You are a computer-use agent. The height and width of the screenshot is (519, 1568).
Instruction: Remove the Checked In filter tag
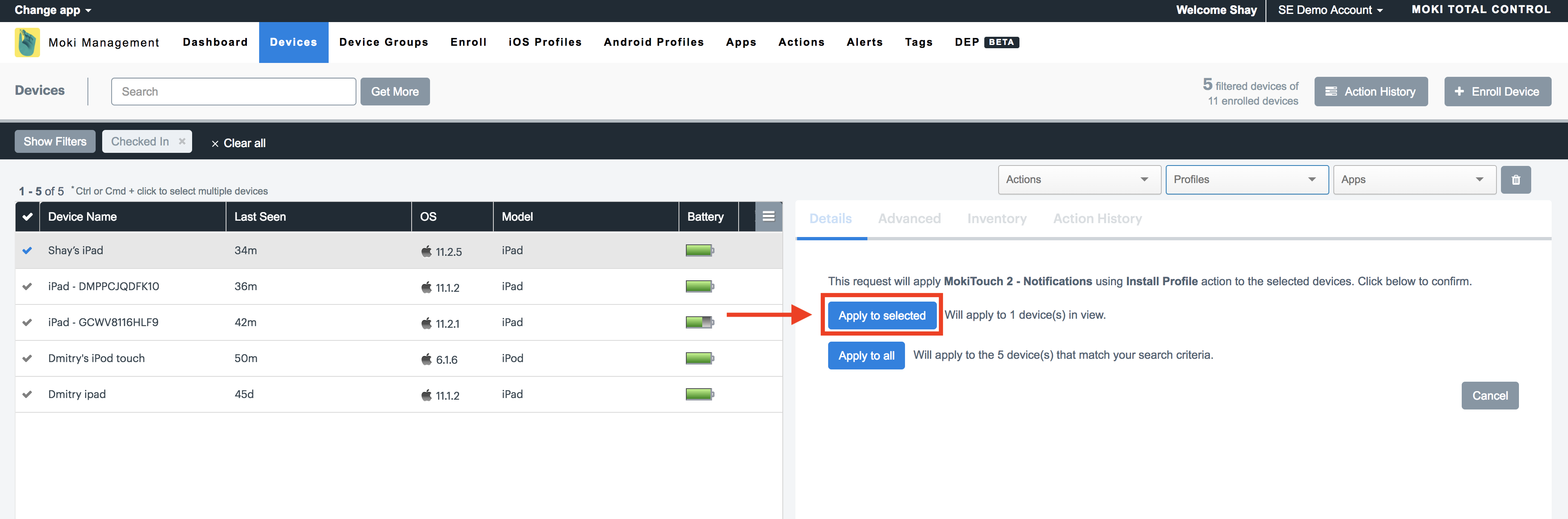click(x=182, y=141)
